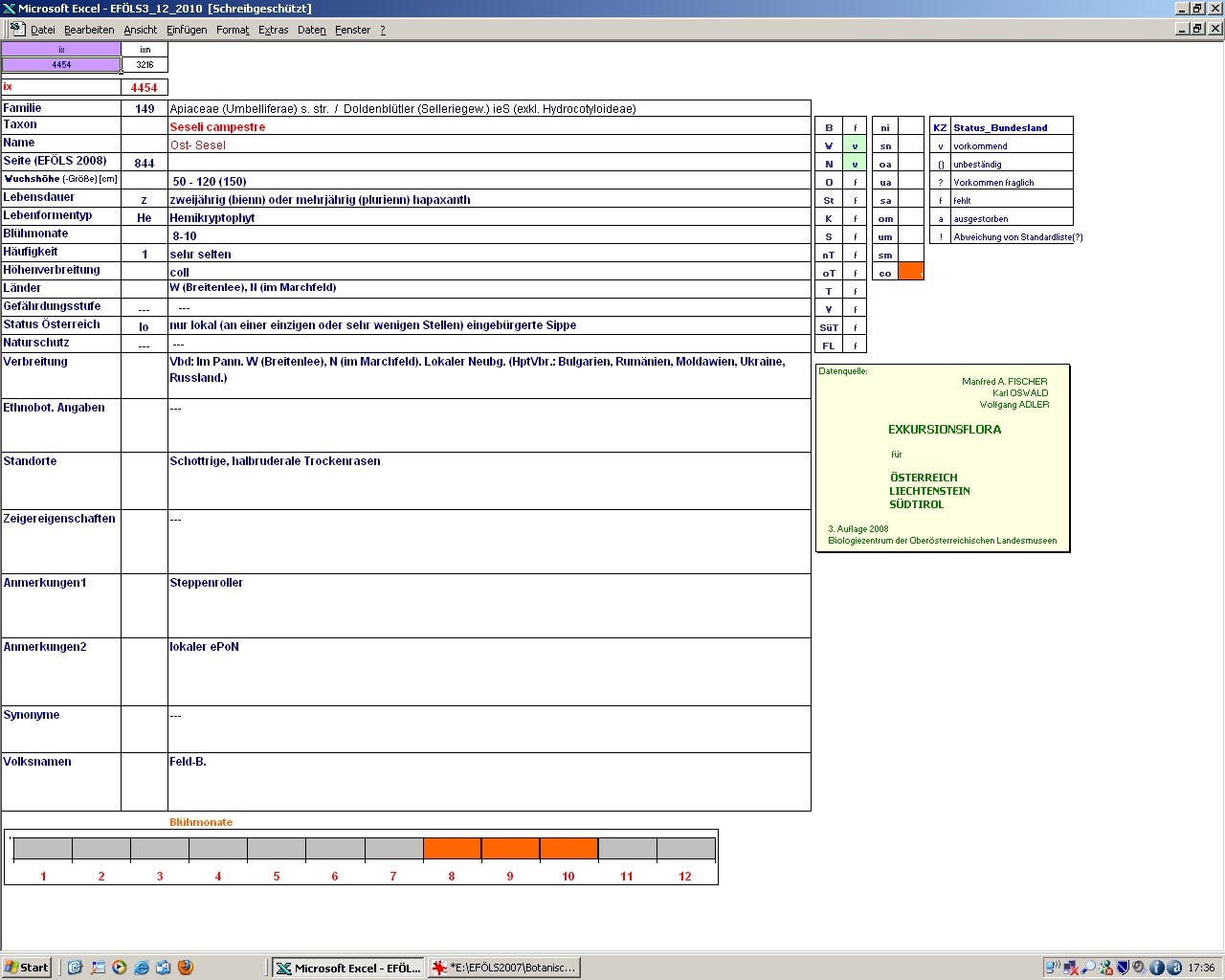The image size is (1225, 980).
Task: Select the name 'Ost- Sesel' cell
Action: coord(489,145)
